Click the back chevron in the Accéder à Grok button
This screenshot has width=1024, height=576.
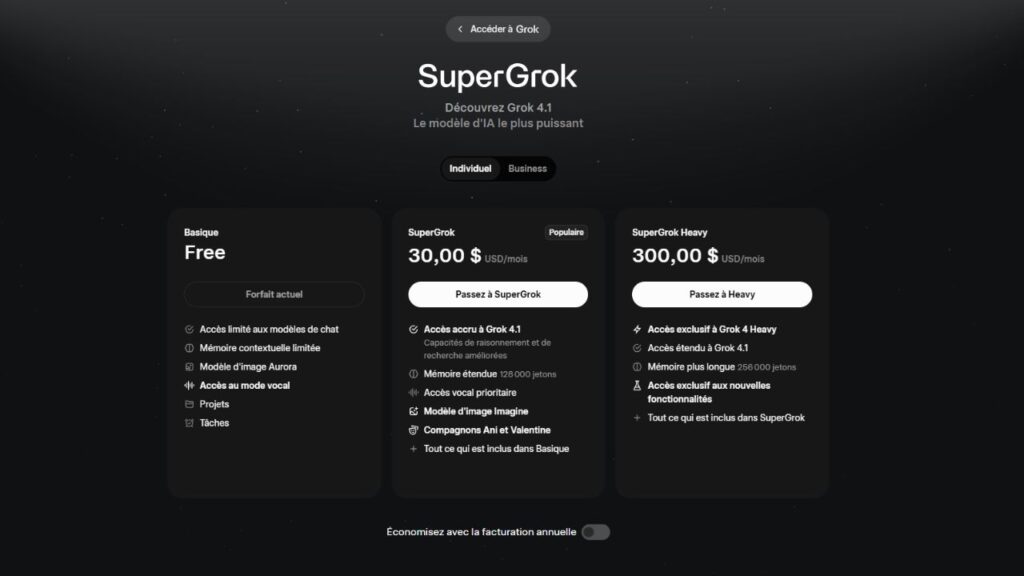[460, 29]
